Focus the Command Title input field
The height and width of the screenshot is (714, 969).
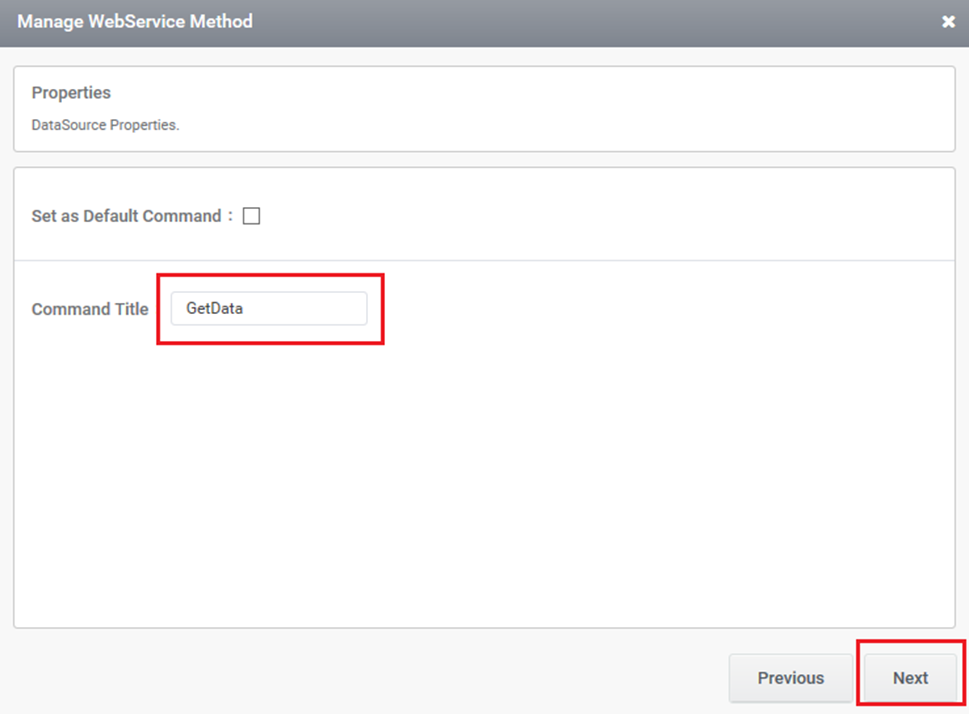pyautogui.click(x=269, y=308)
